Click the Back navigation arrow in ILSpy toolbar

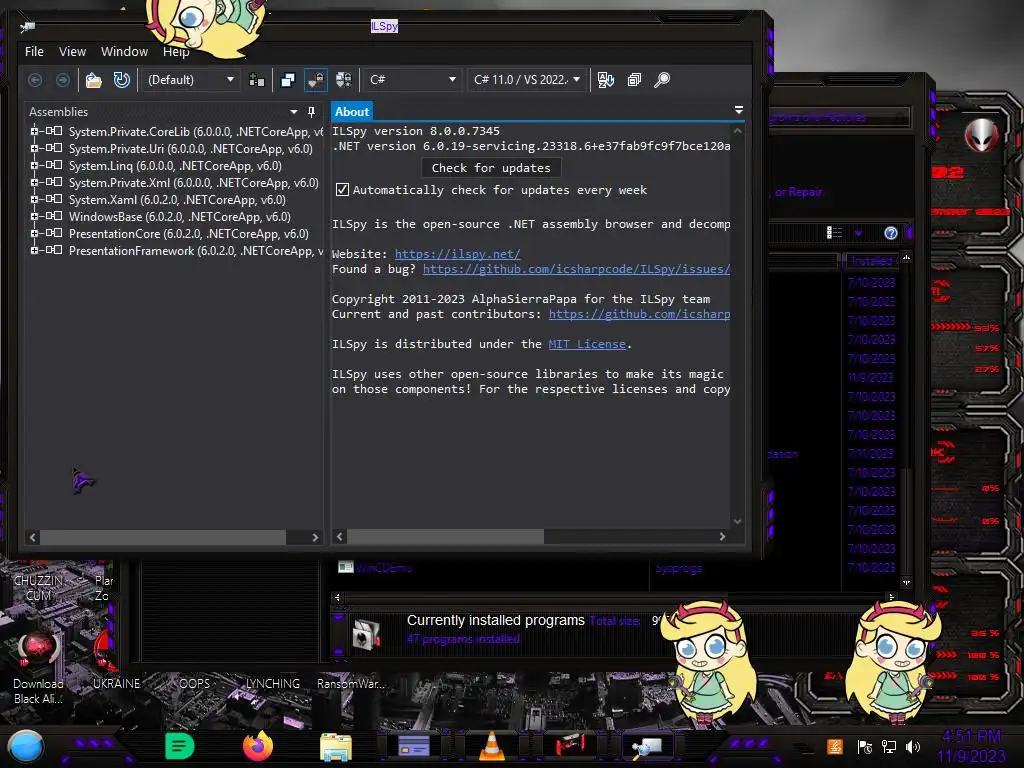pyautogui.click(x=35, y=80)
